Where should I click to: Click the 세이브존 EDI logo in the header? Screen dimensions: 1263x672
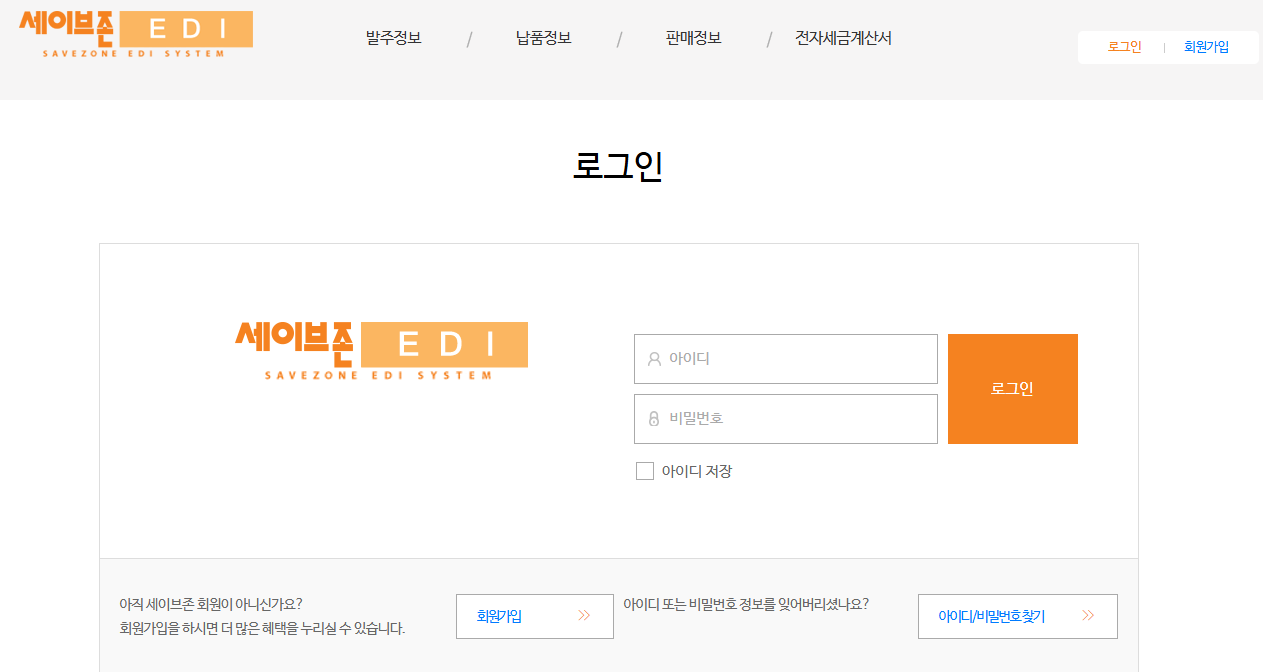coord(136,33)
